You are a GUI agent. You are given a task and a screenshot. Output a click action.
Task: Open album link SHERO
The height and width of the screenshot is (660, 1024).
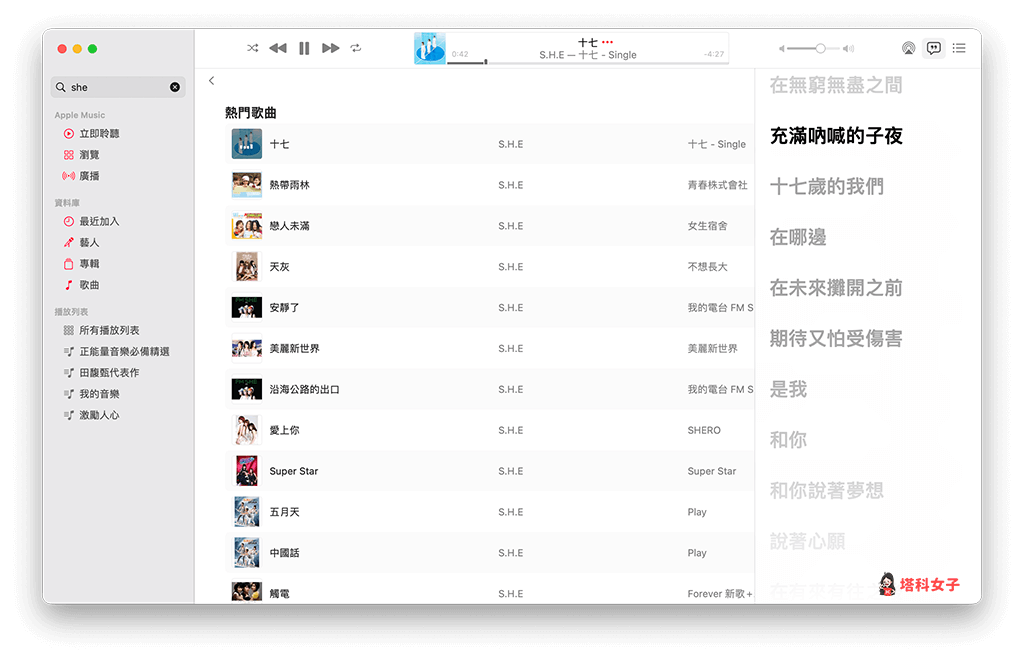click(x=704, y=430)
